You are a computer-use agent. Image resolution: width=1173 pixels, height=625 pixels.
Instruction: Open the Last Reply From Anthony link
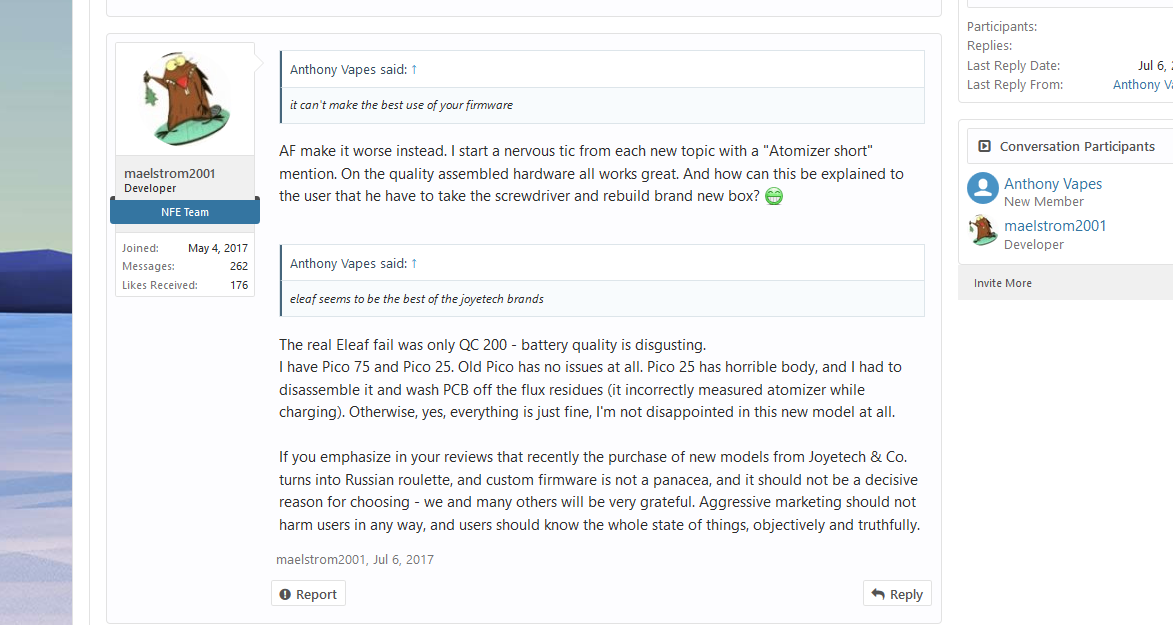1142,85
